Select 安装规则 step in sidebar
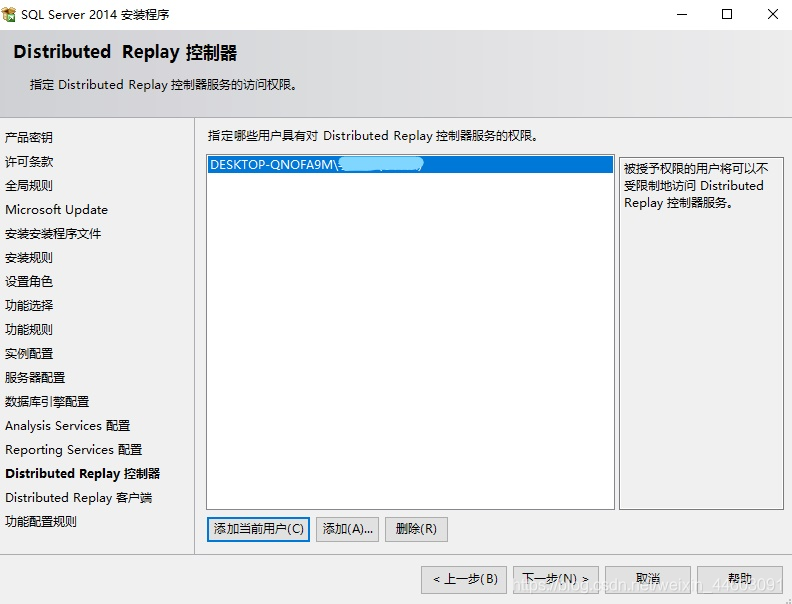Viewport: 792px width, 604px height. [29, 258]
